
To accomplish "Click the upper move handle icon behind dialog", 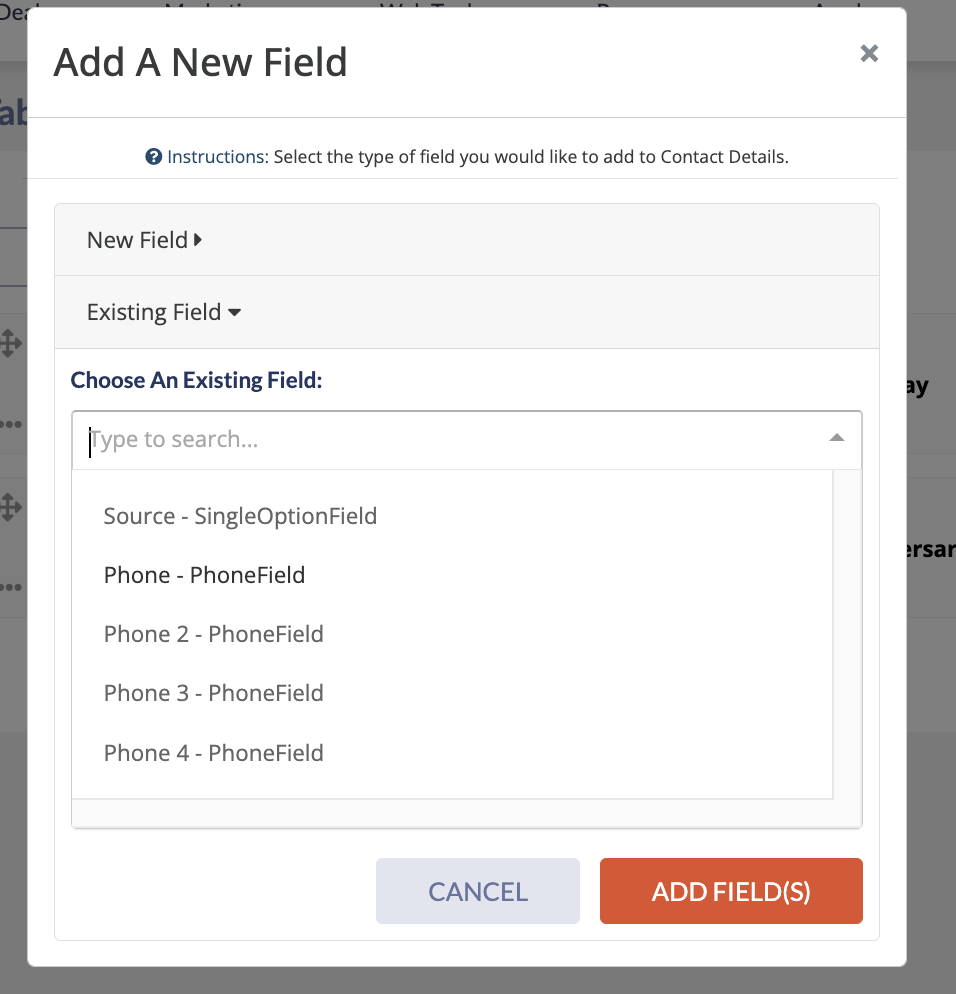I will tap(10, 343).
